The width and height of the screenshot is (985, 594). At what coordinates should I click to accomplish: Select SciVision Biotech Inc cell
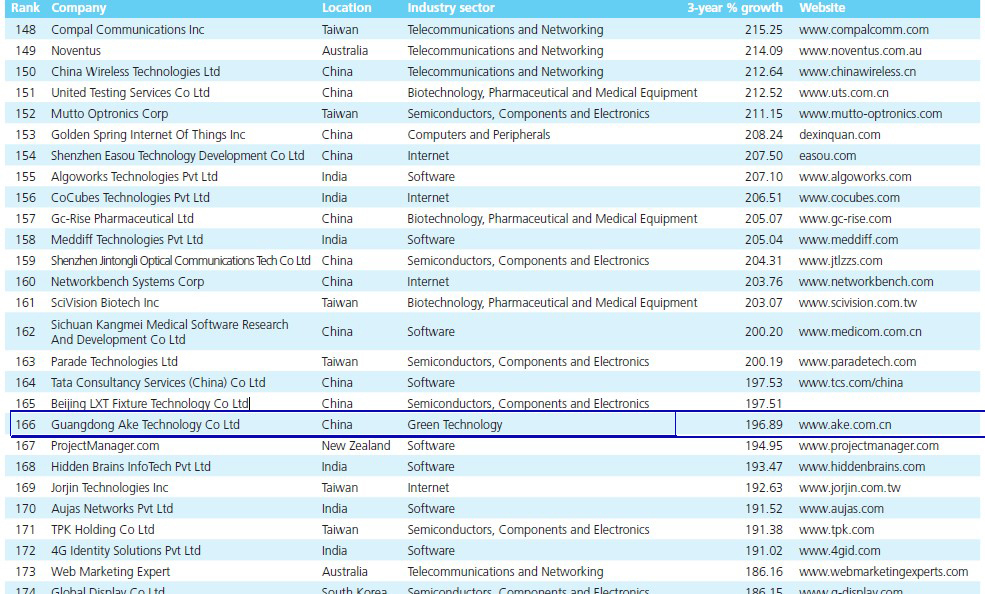pos(105,303)
